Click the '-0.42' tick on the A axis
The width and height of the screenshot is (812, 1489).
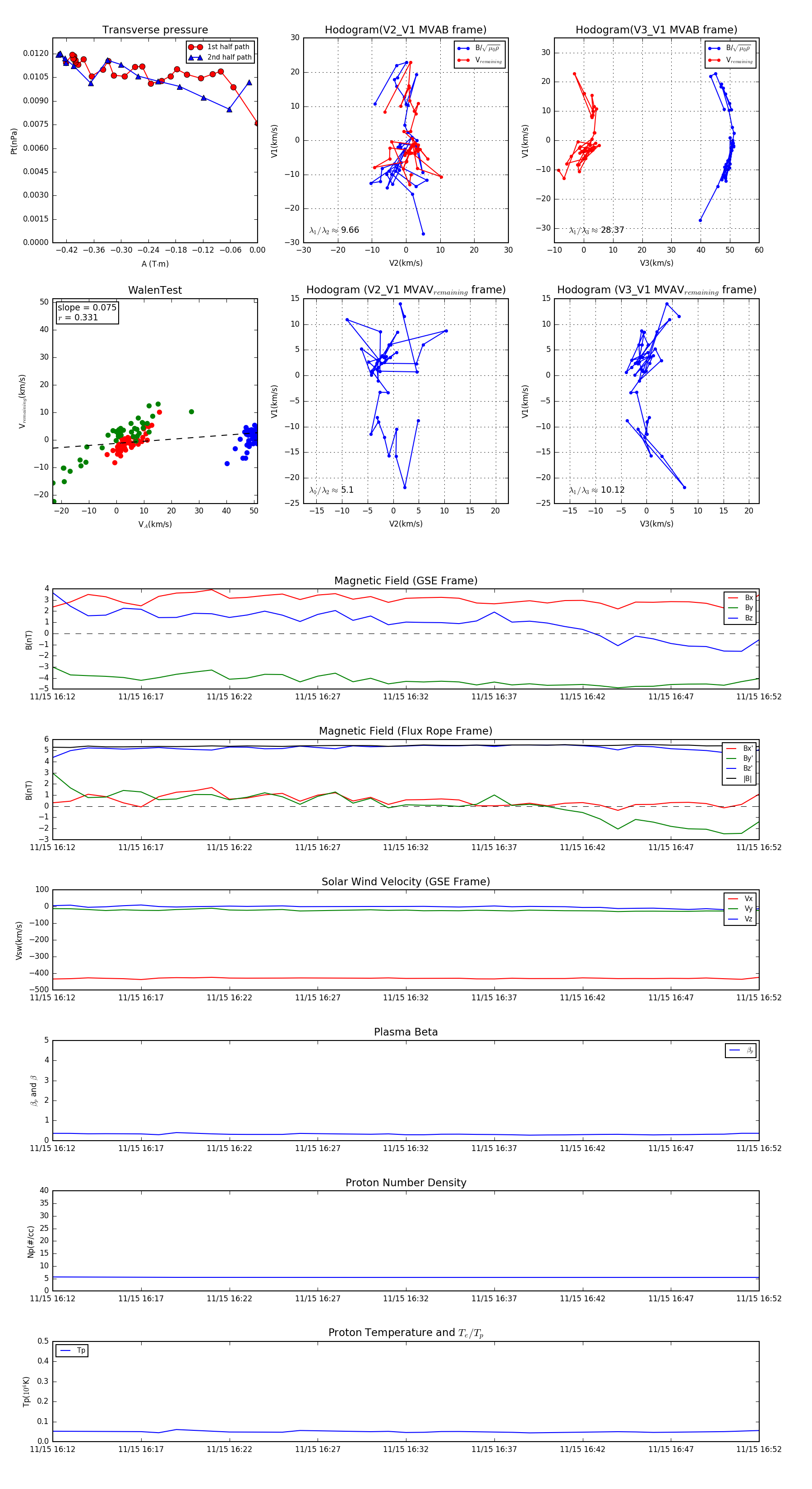click(66, 250)
